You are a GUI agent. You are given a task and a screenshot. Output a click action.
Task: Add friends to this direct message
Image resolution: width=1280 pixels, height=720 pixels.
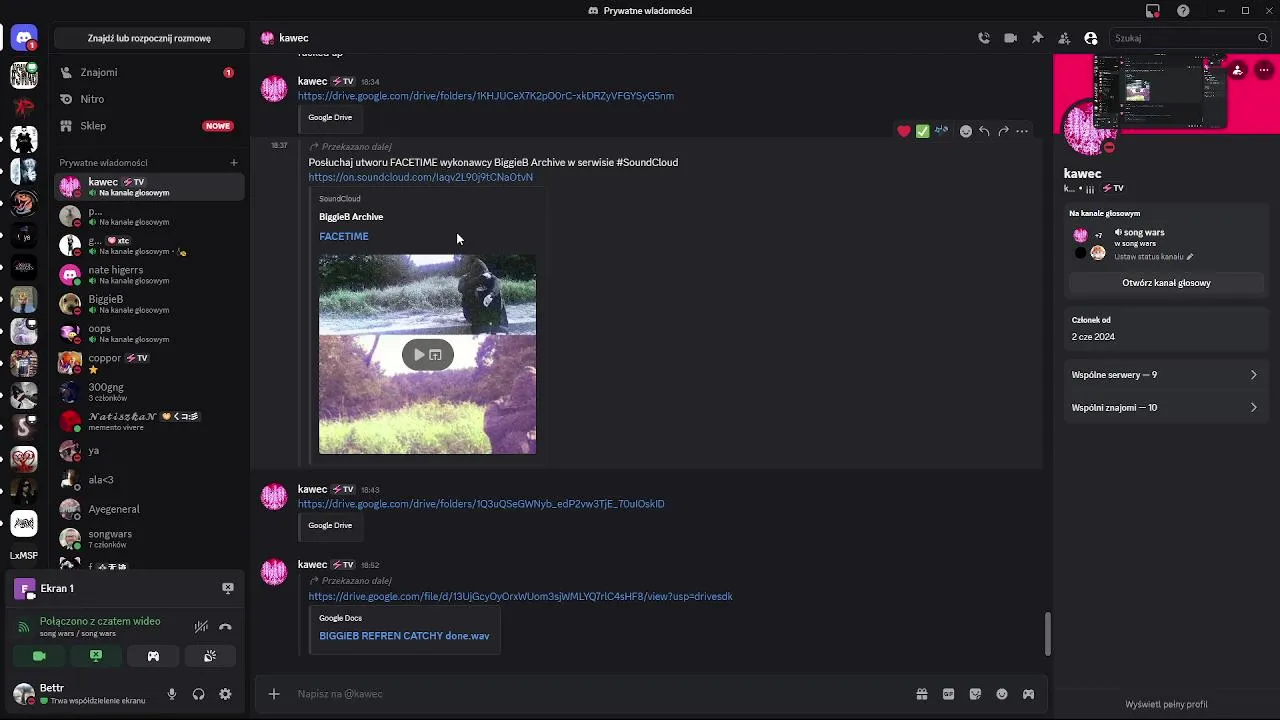1064,38
